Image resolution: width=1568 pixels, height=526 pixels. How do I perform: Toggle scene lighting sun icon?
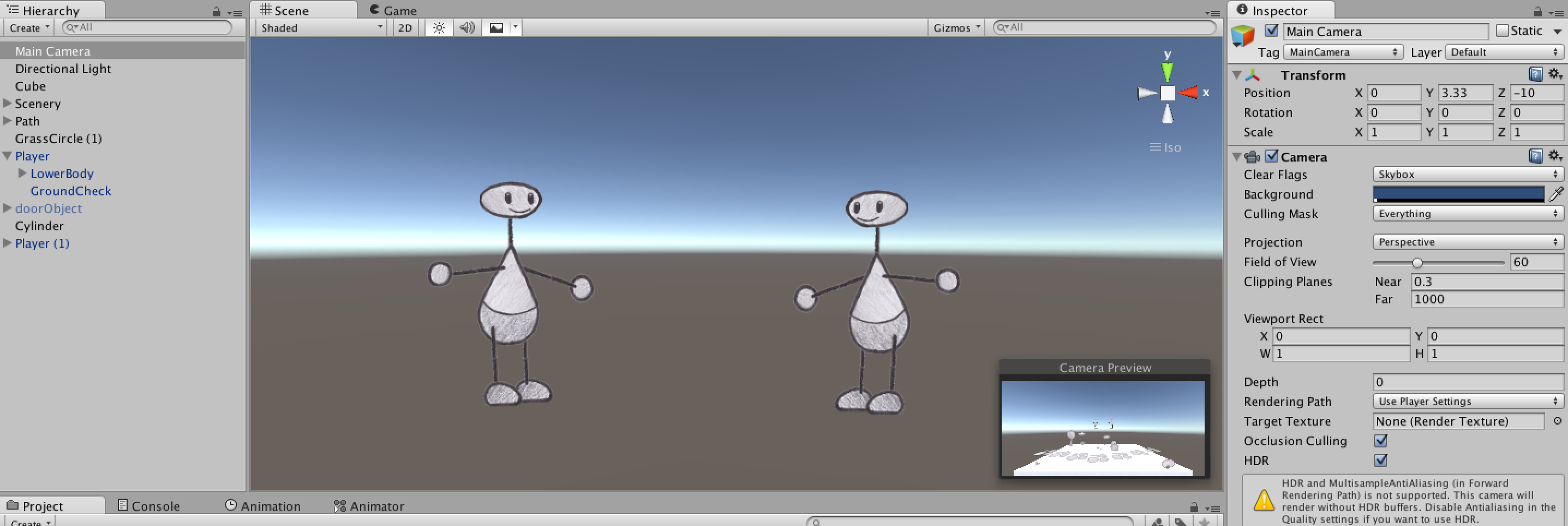[x=439, y=27]
